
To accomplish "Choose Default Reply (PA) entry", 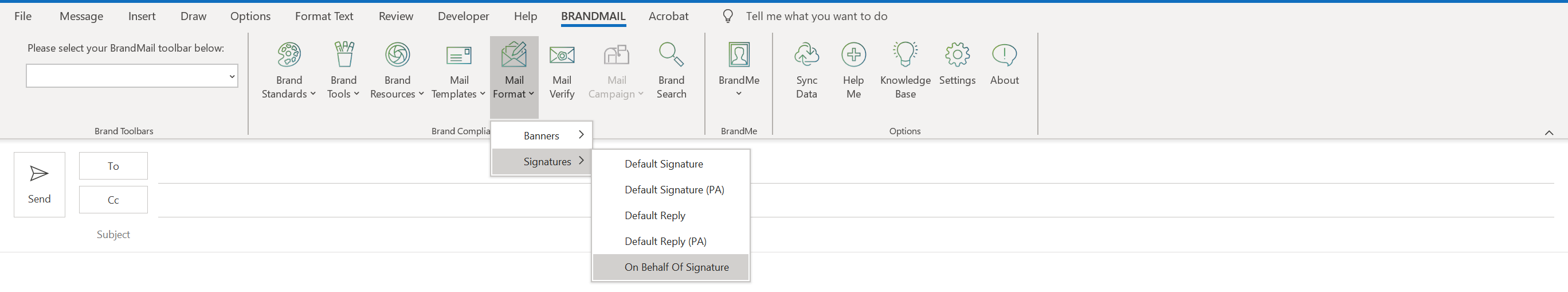I will pos(671,242).
